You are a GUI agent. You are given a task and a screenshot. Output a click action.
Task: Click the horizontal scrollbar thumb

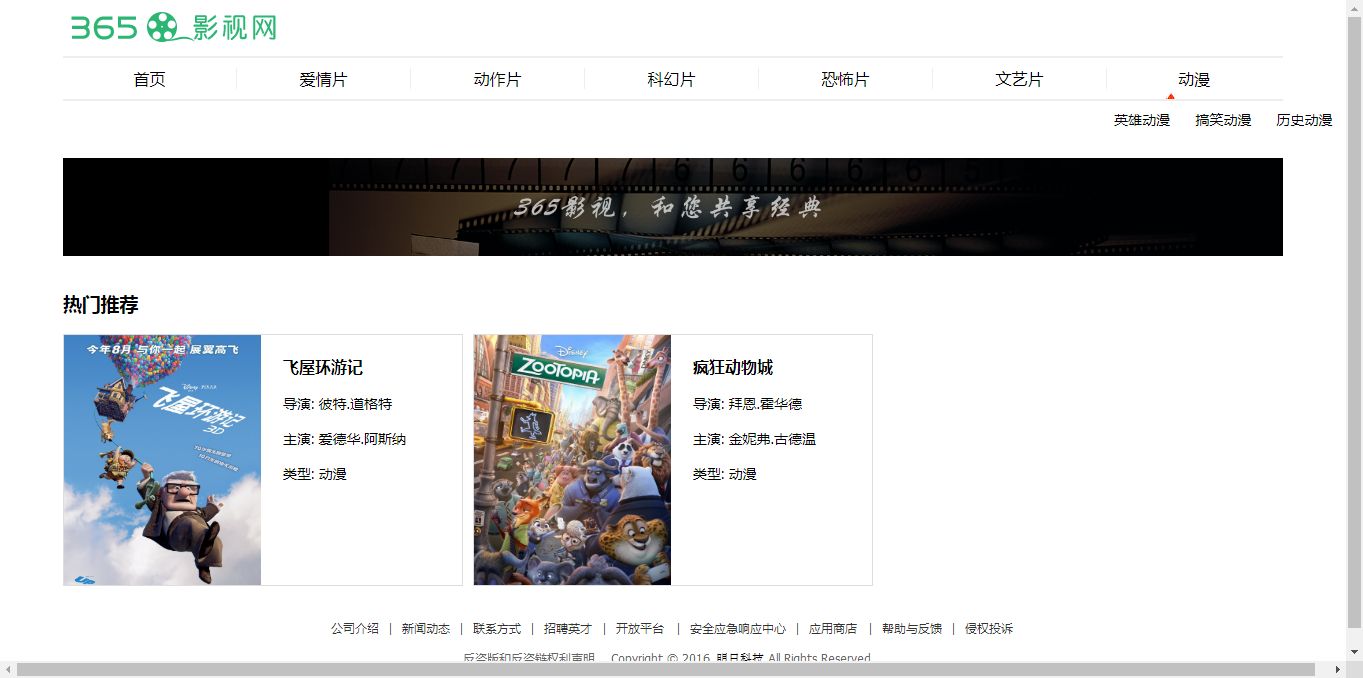click(x=666, y=669)
